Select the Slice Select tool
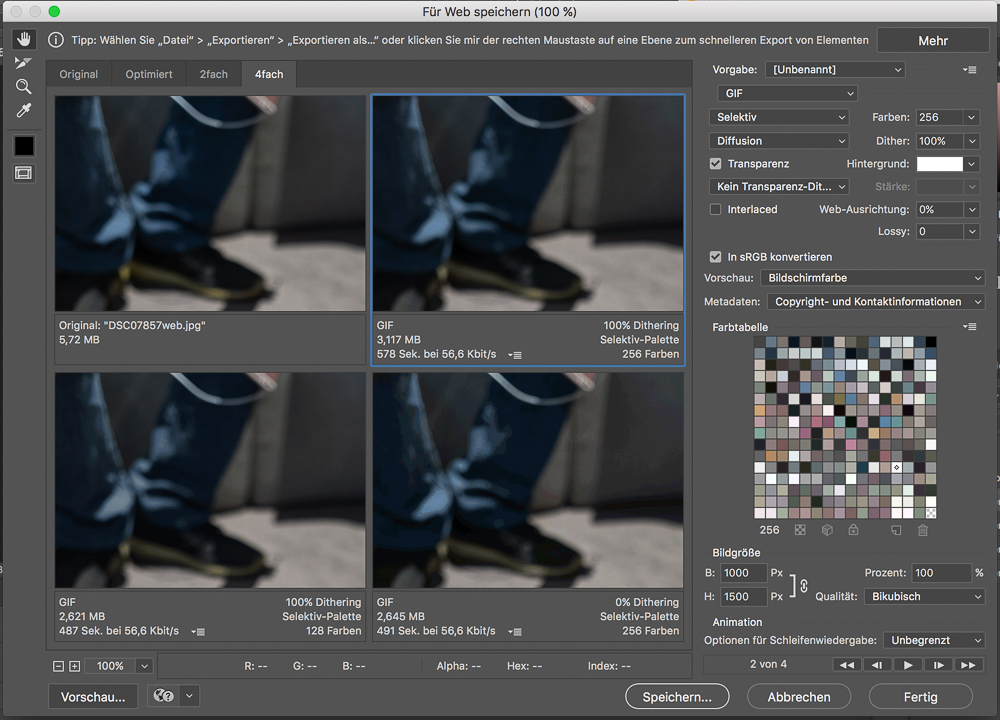This screenshot has width=1000, height=720. click(24, 62)
